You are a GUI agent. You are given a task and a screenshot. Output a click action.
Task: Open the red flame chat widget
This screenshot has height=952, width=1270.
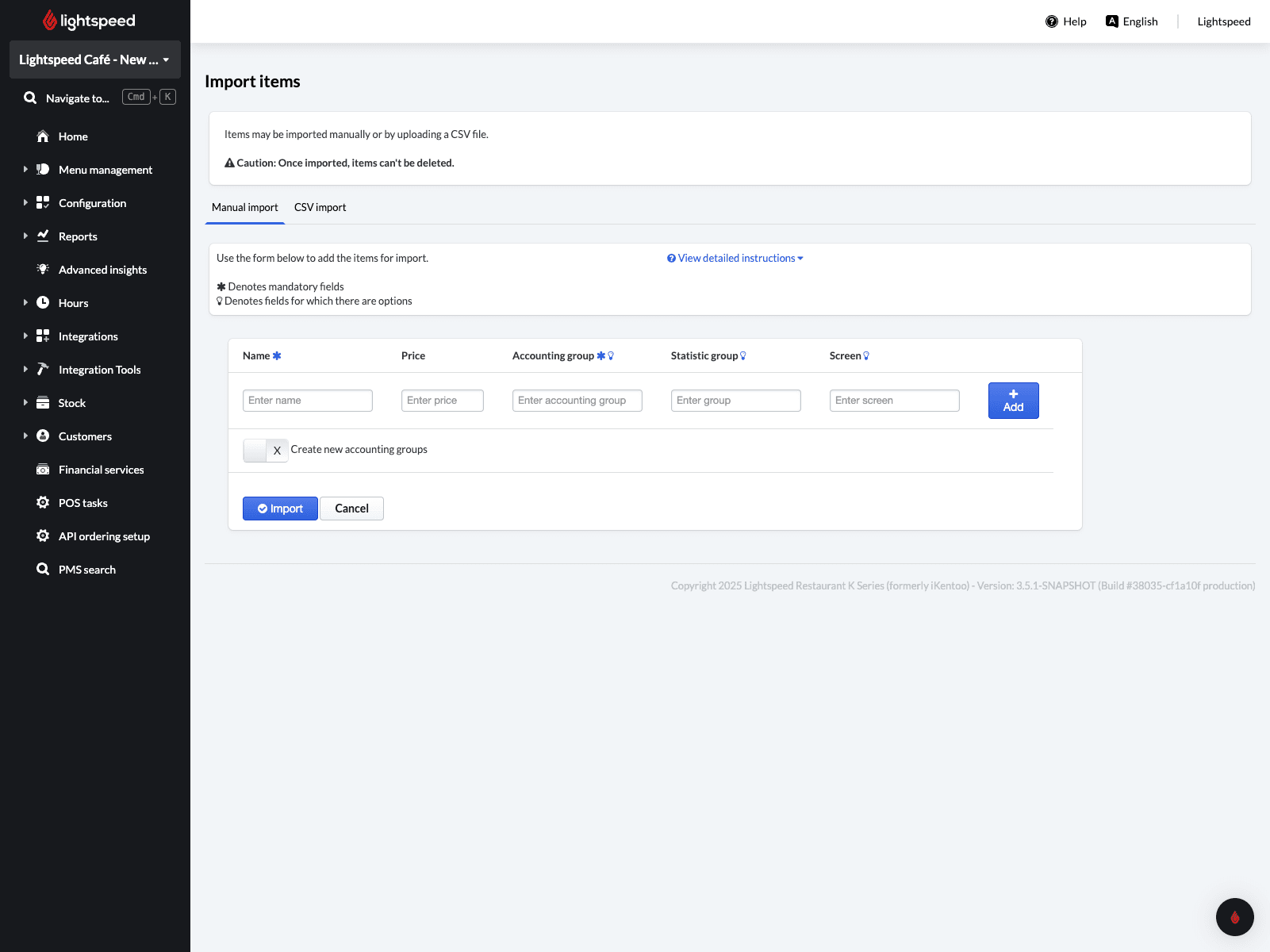tap(1234, 917)
